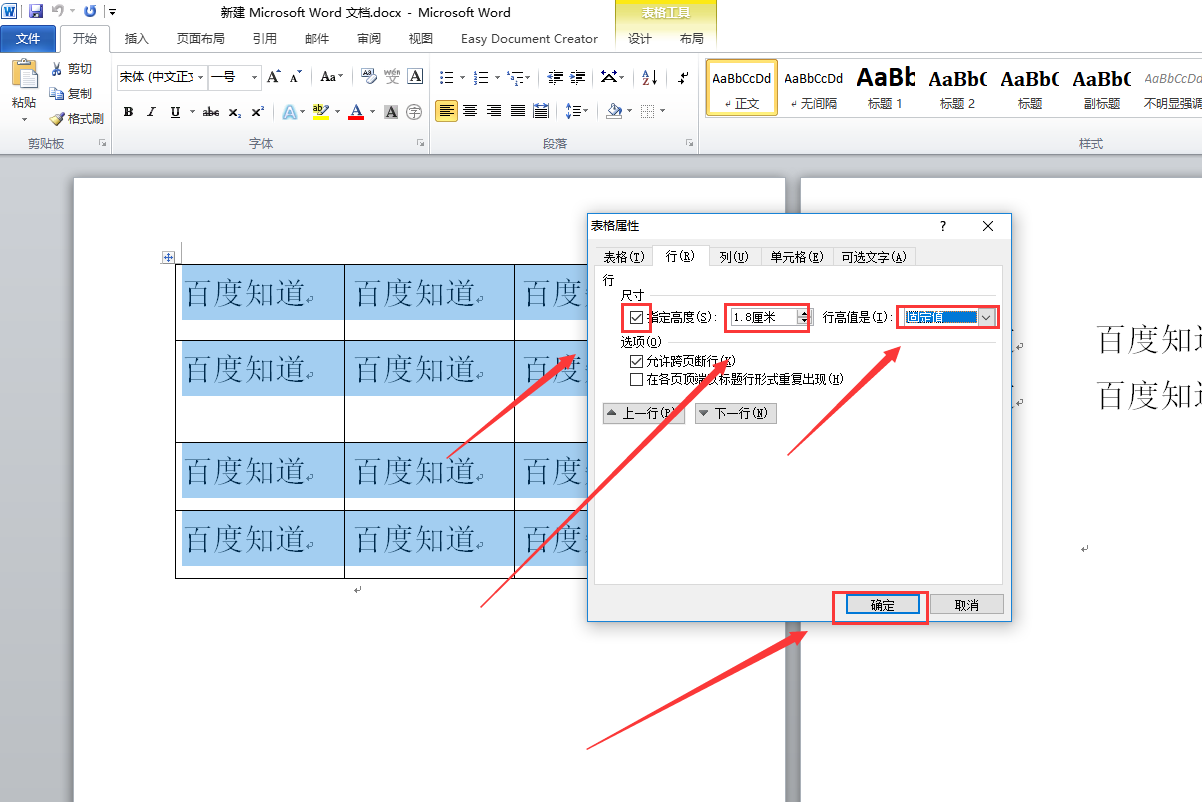Viewport: 1202px width, 802px height.
Task: Switch to the Page Layout (页面布局) tab
Action: (x=201, y=39)
